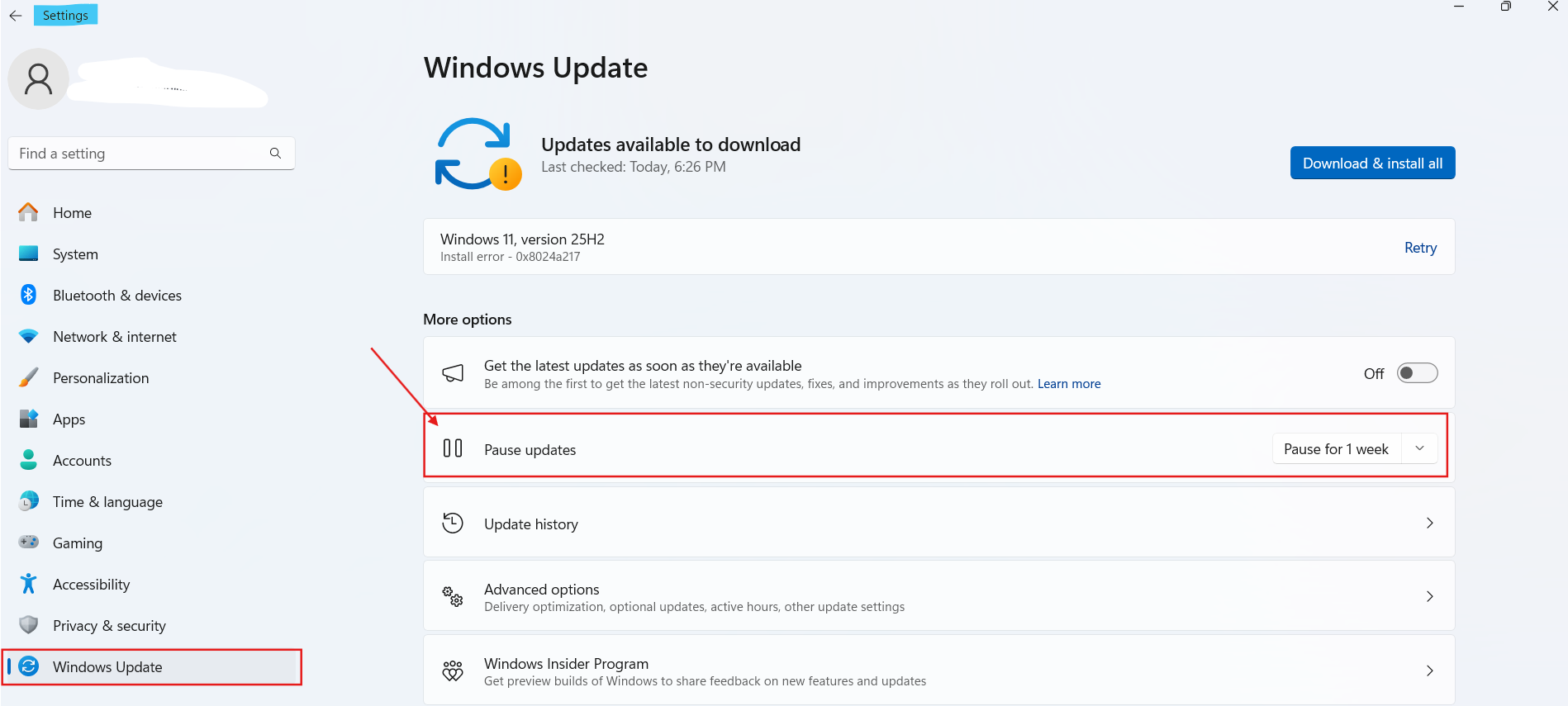Click the Find a setting search box
The image size is (1568, 706).
tap(151, 154)
